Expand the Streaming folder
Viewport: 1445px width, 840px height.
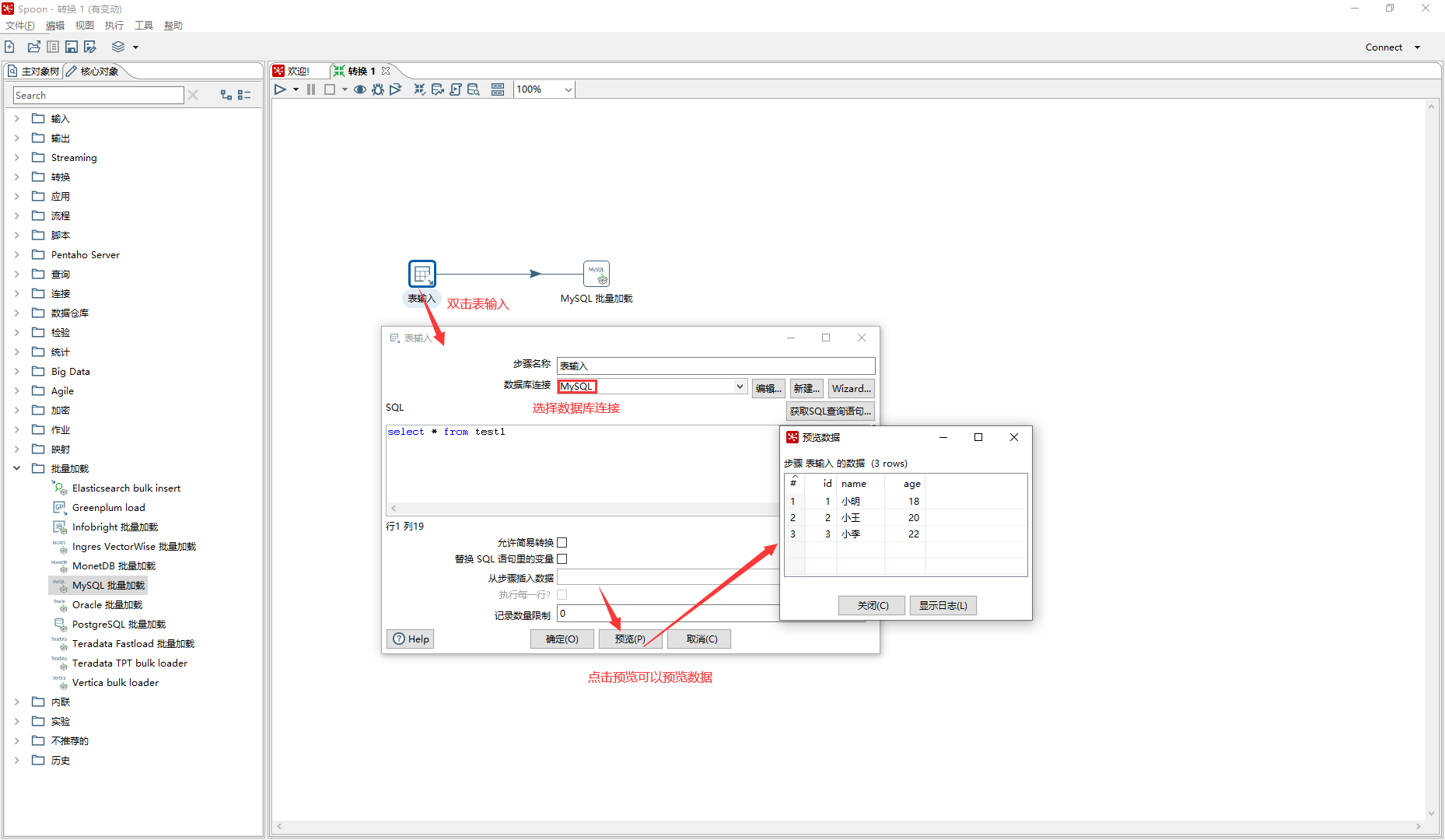16,158
